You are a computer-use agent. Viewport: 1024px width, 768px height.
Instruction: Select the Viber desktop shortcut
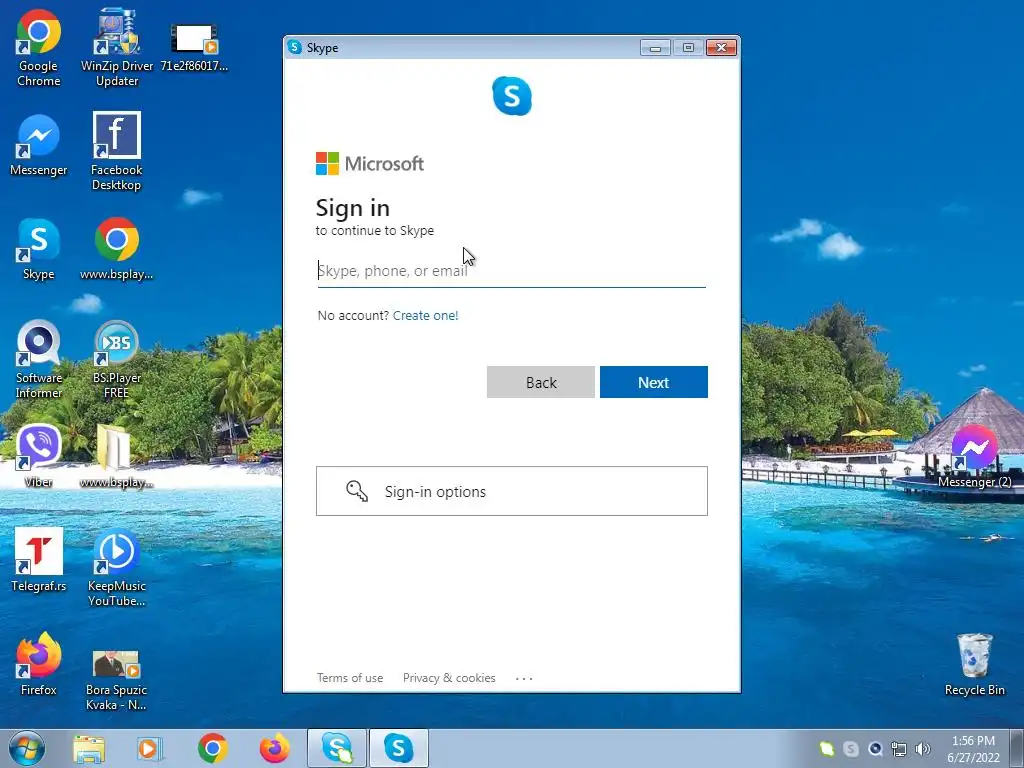tap(39, 456)
